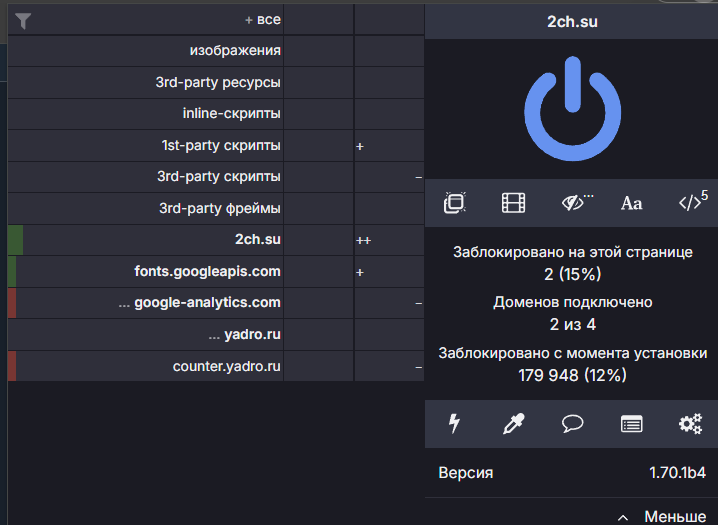This screenshot has height=525, width=718.
Task: Click local rule cell for 3rd-party скрипты
Action: coord(389,177)
